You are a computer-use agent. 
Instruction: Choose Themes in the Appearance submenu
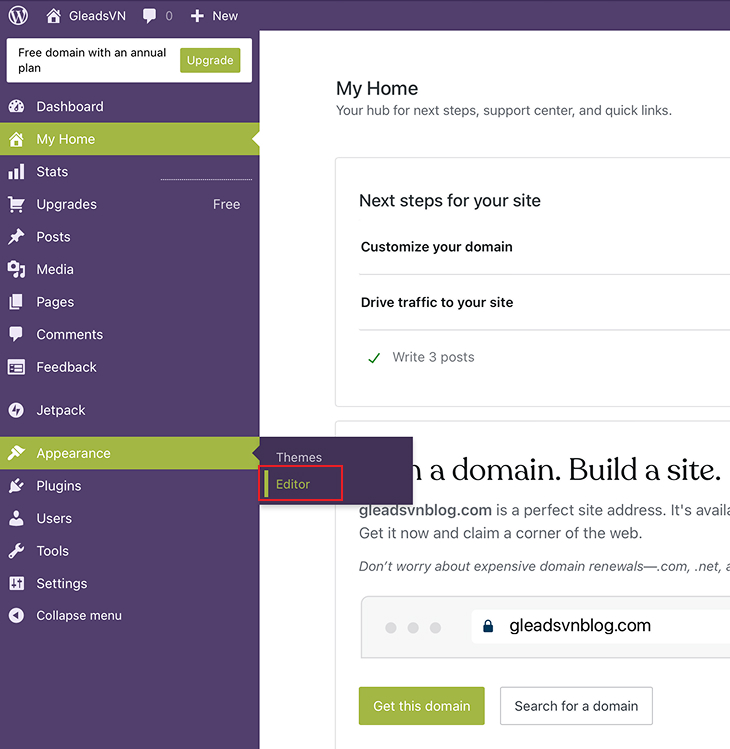(x=299, y=457)
